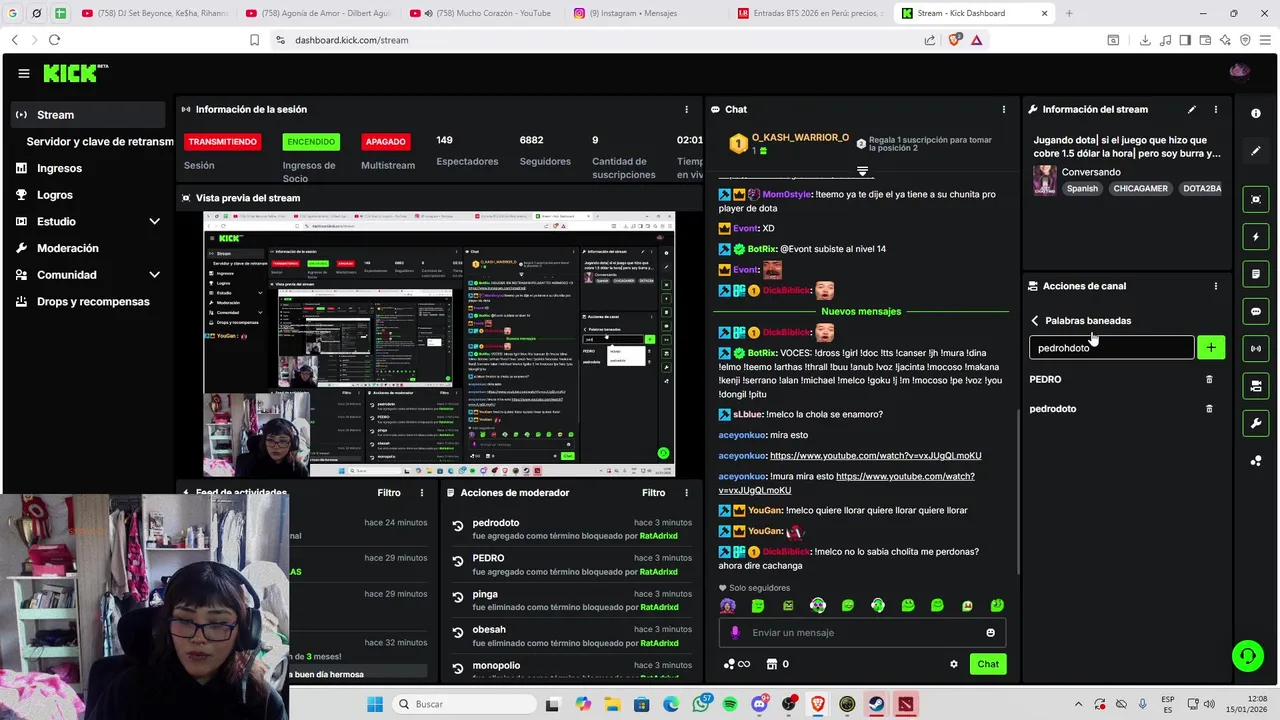
Task: Toggle the chat panel sidebar icon
Action: coord(1256,311)
